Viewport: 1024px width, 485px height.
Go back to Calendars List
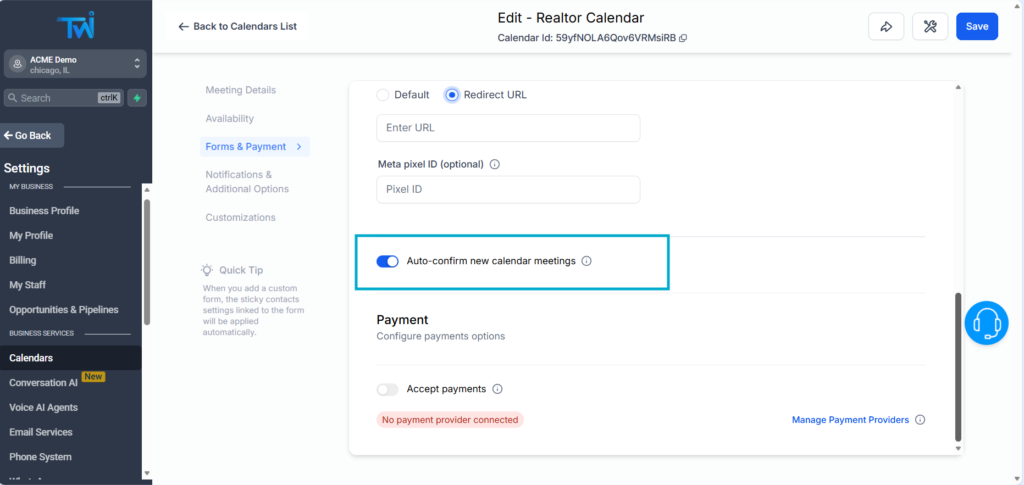point(237,26)
